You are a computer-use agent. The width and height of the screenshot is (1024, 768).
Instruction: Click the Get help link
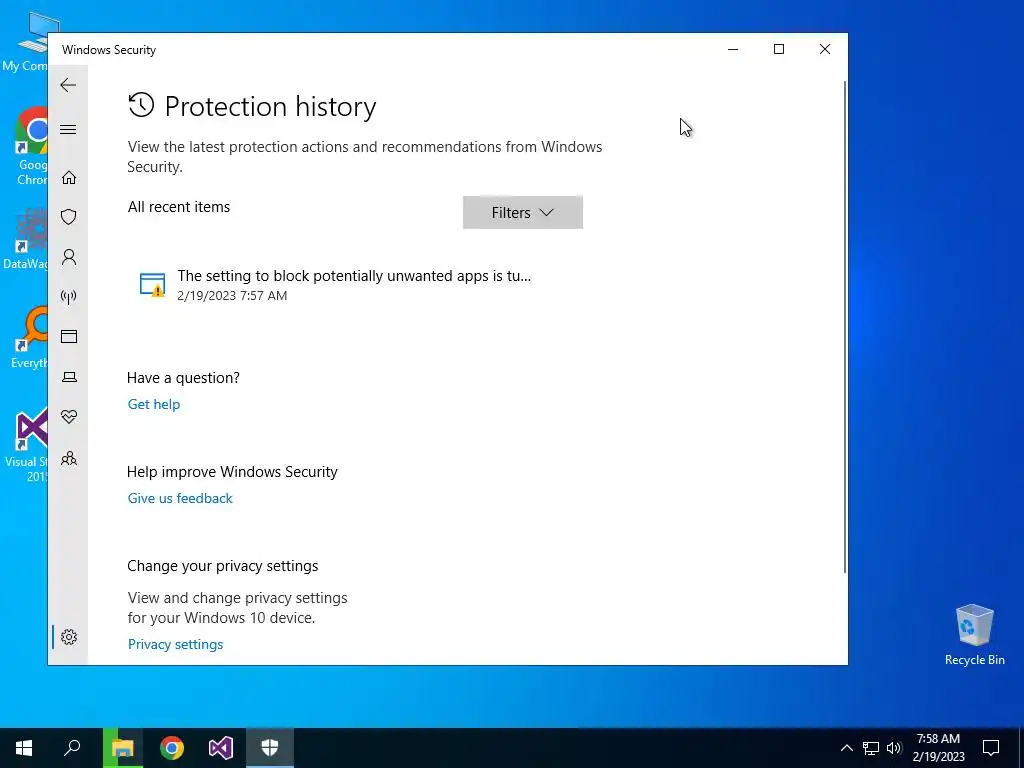click(153, 404)
